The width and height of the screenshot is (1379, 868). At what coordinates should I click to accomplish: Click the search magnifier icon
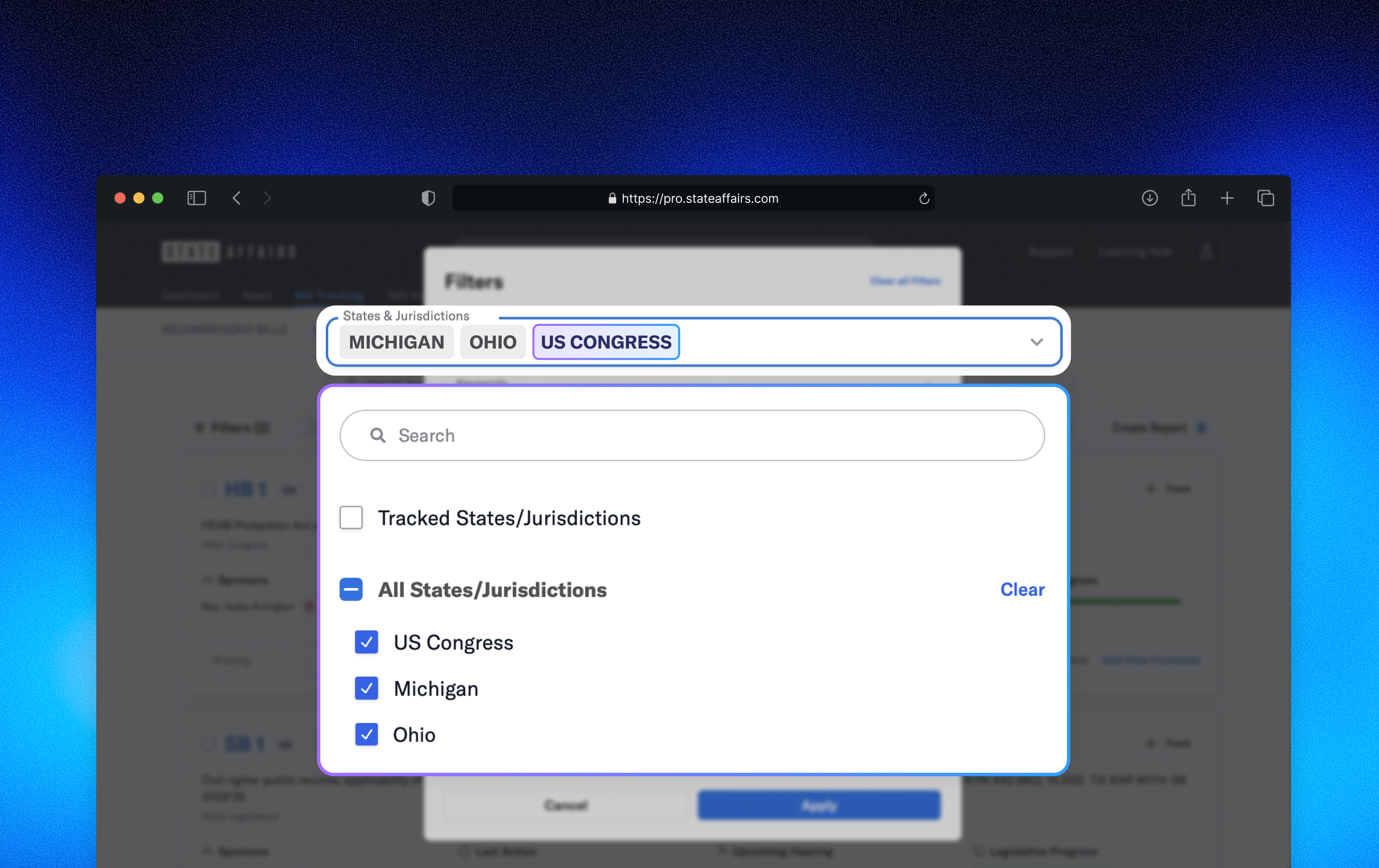click(378, 436)
